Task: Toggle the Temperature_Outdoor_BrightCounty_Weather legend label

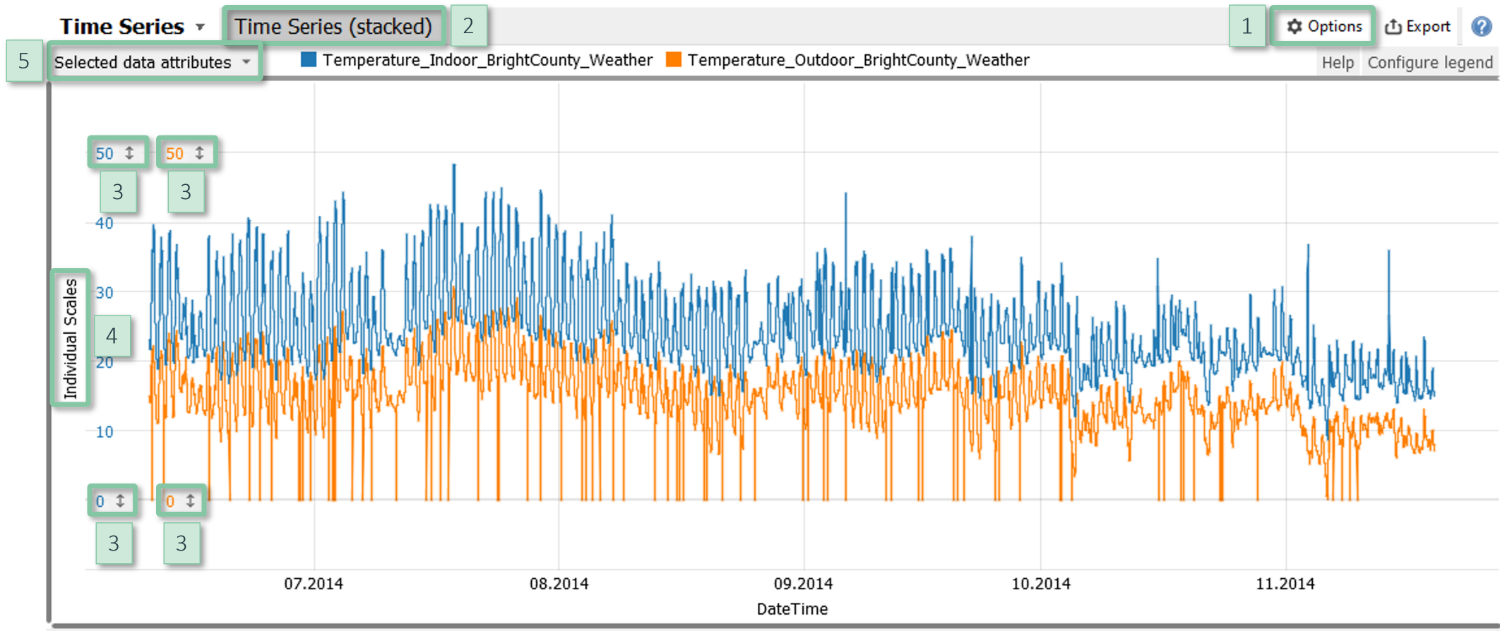Action: (x=858, y=60)
